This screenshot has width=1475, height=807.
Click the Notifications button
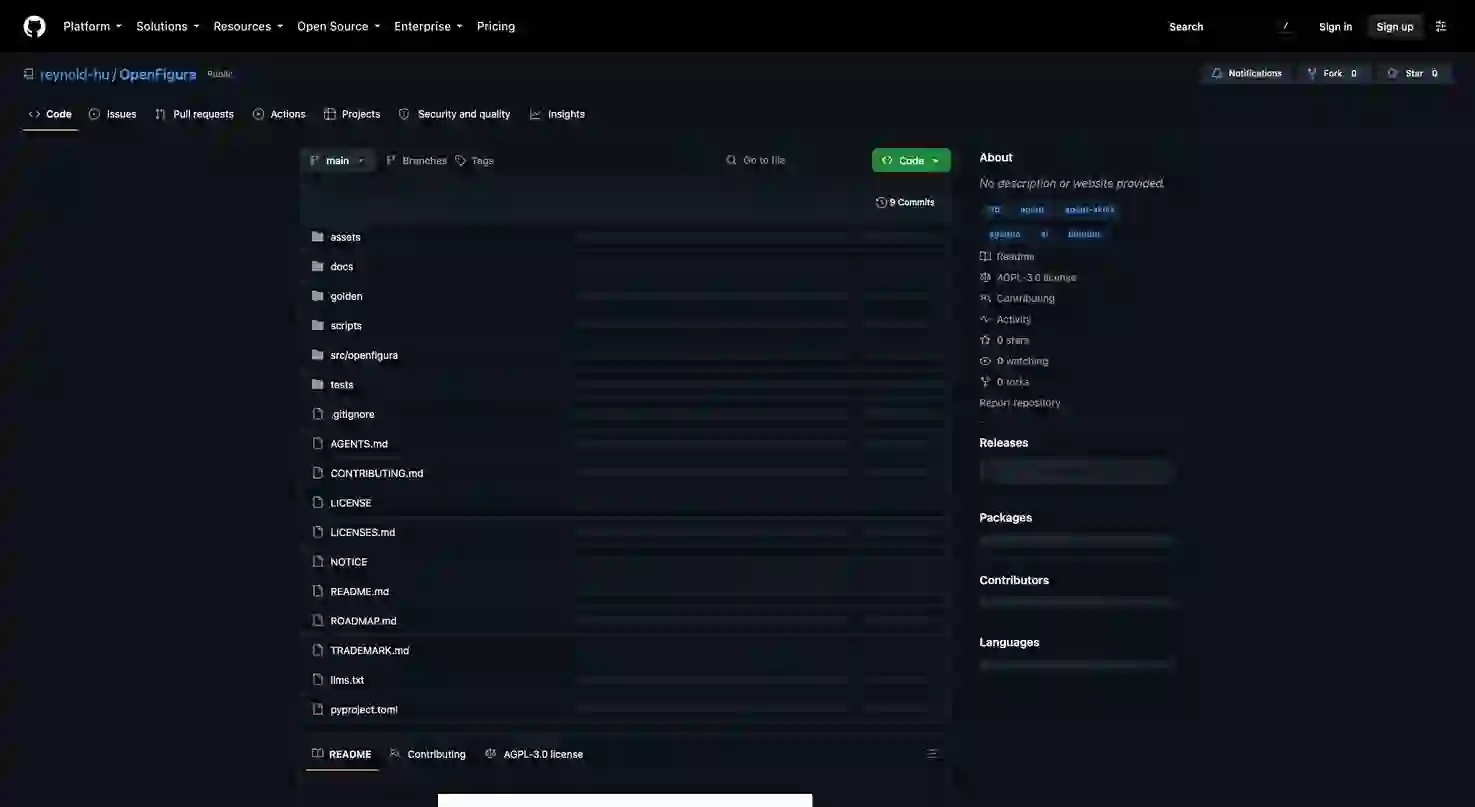tap(1246, 74)
